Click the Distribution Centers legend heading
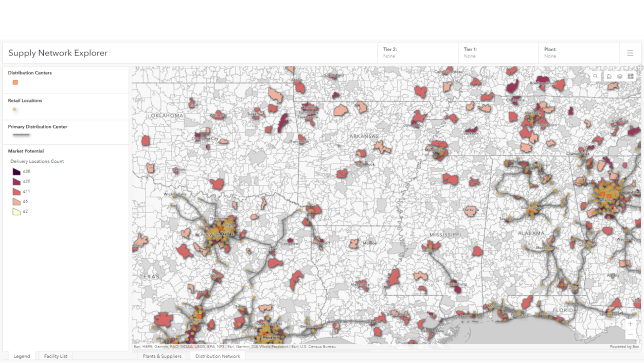The image size is (644, 363). (30, 73)
